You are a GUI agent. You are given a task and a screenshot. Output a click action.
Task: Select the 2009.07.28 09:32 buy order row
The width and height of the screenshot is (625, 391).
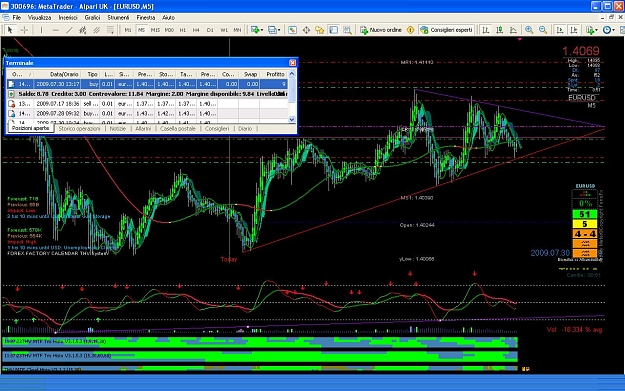[147, 114]
